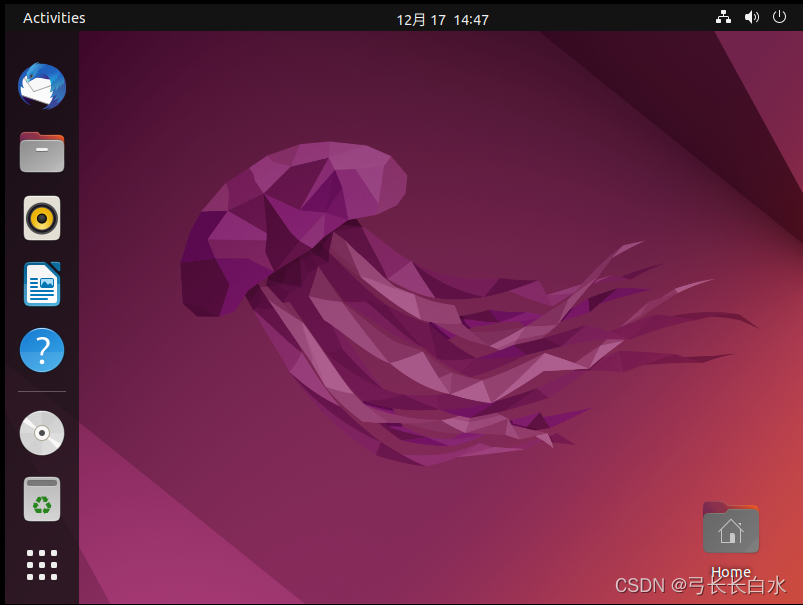
Task: Open the Activities overview
Action: pos(54,18)
